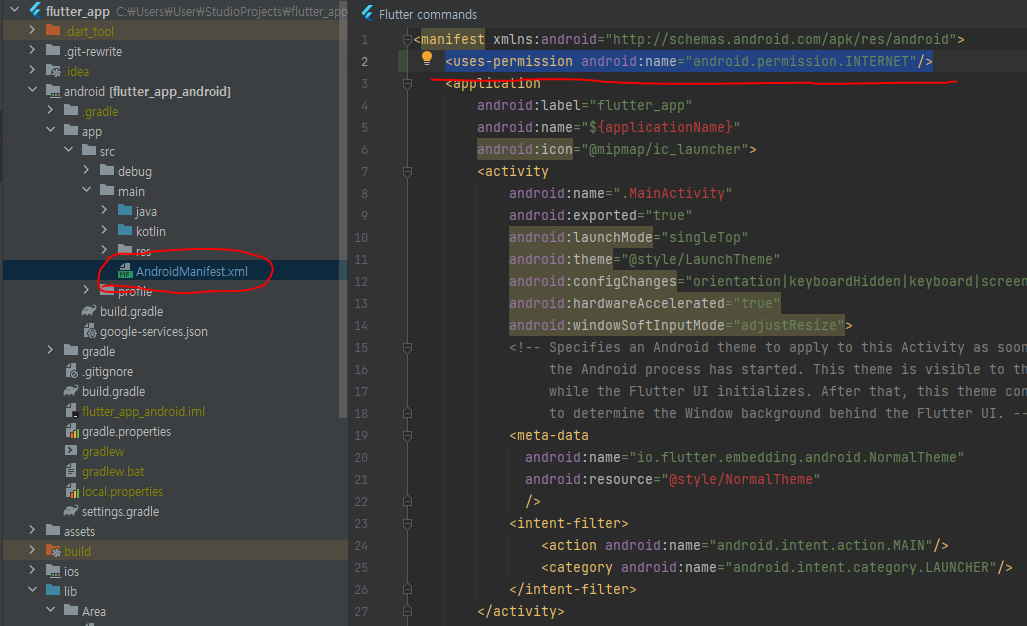Click the kotlin source folder icon
Image resolution: width=1027 pixels, height=626 pixels.
click(125, 230)
